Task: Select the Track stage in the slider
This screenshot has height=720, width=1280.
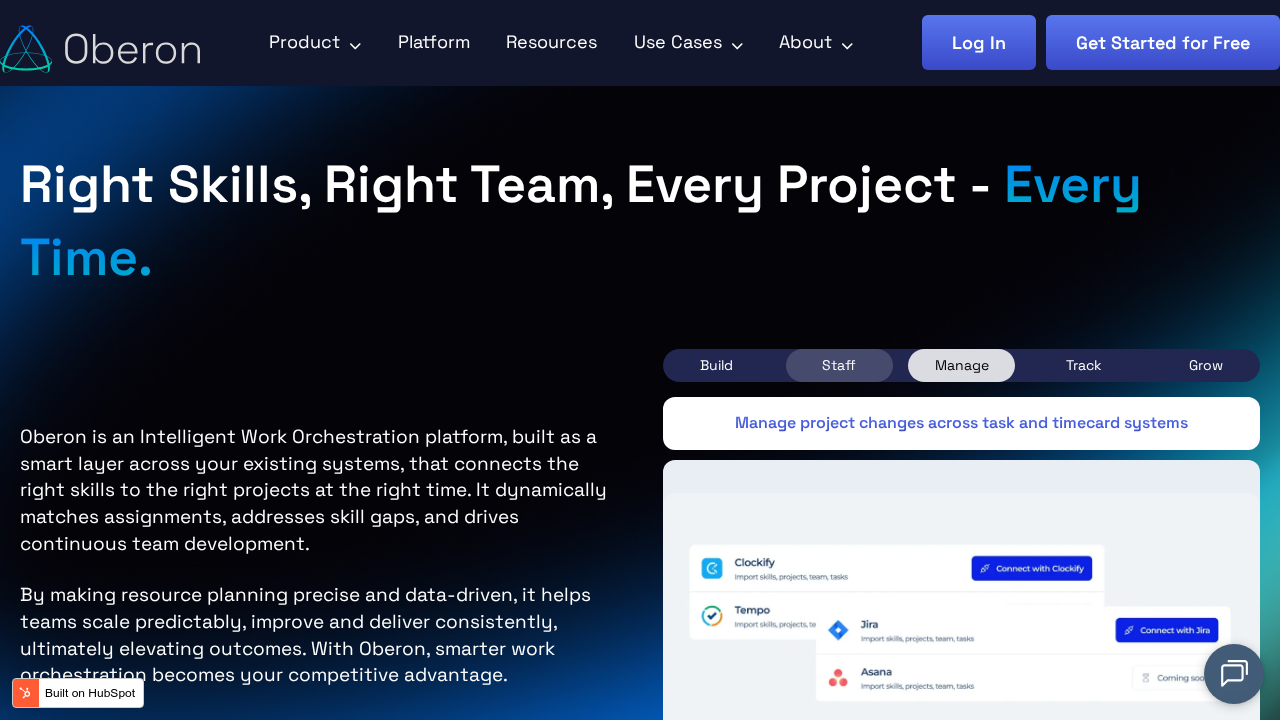Action: [1083, 365]
